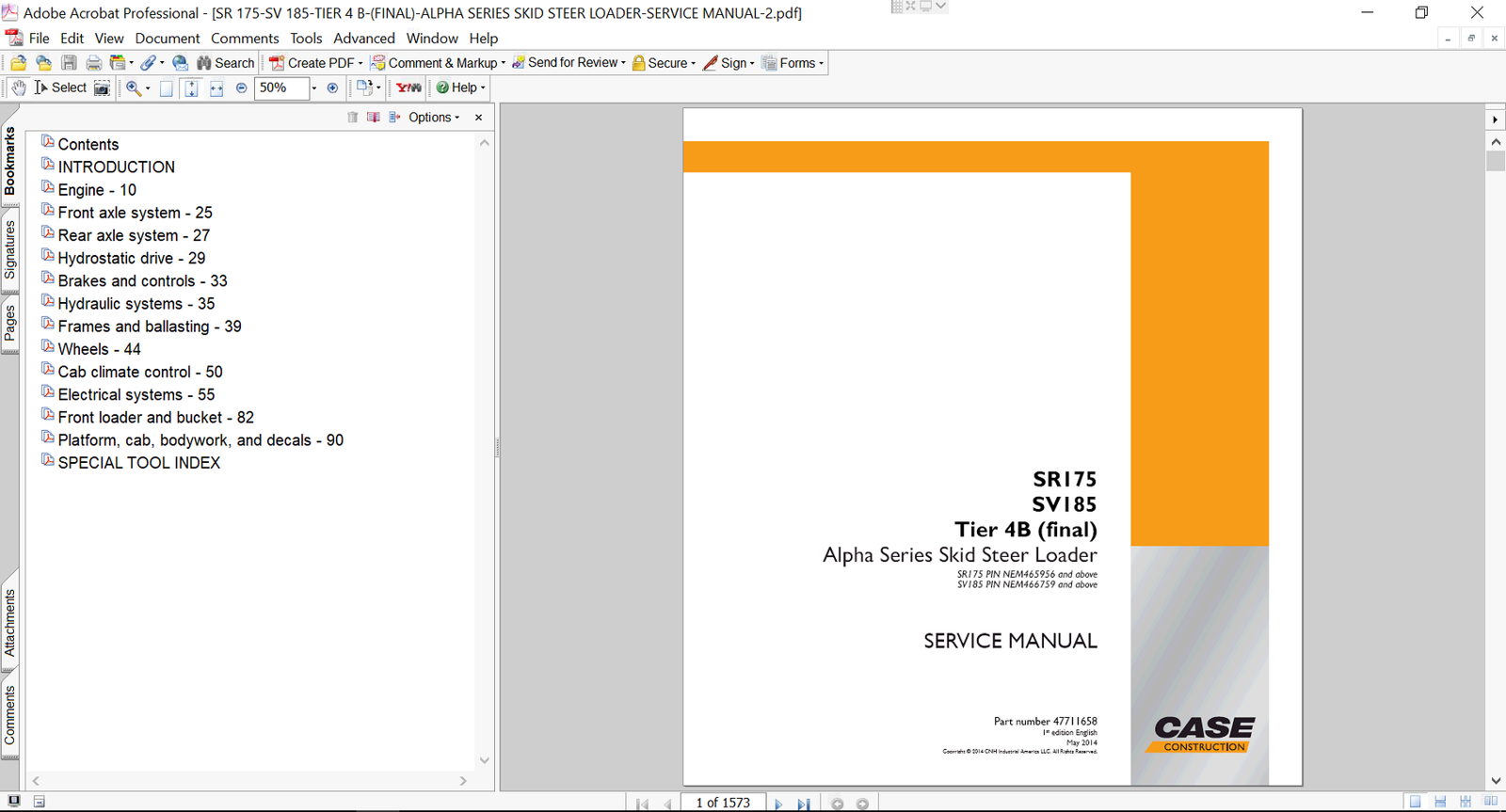Click the Snapshot tool camera icon

(x=102, y=88)
